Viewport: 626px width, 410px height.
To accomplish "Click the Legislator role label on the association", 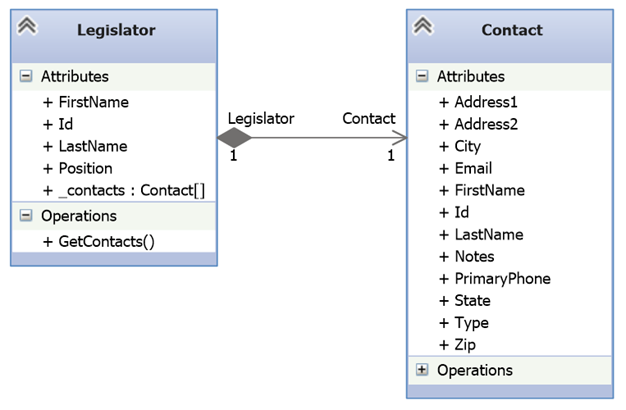I will pyautogui.click(x=261, y=119).
